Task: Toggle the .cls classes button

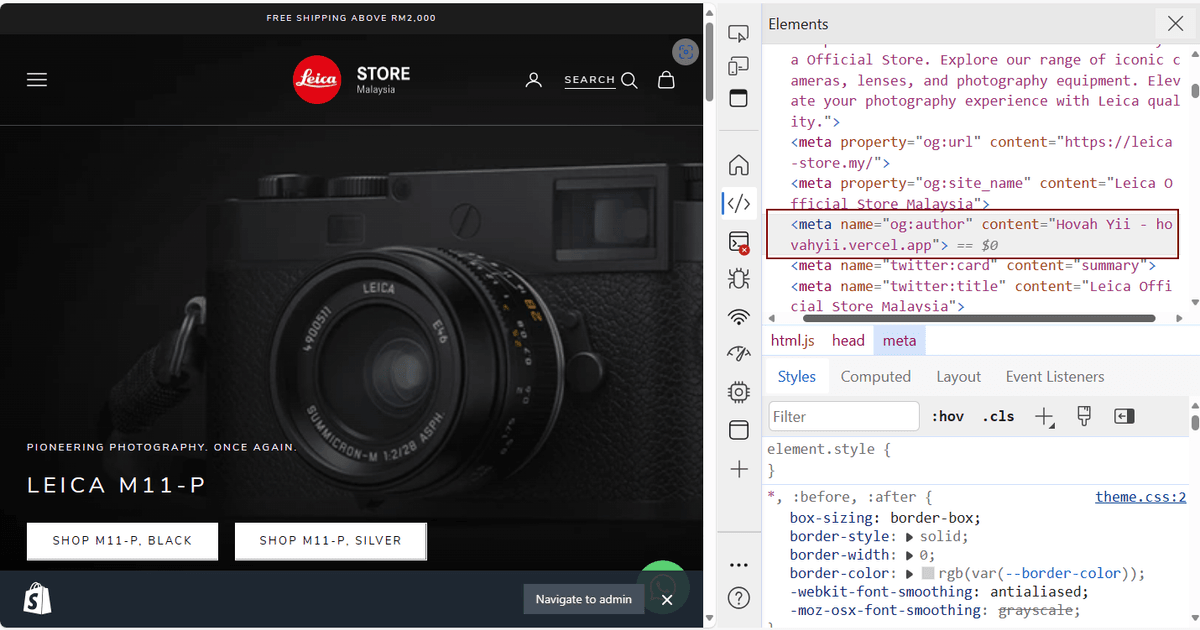Action: coord(998,416)
